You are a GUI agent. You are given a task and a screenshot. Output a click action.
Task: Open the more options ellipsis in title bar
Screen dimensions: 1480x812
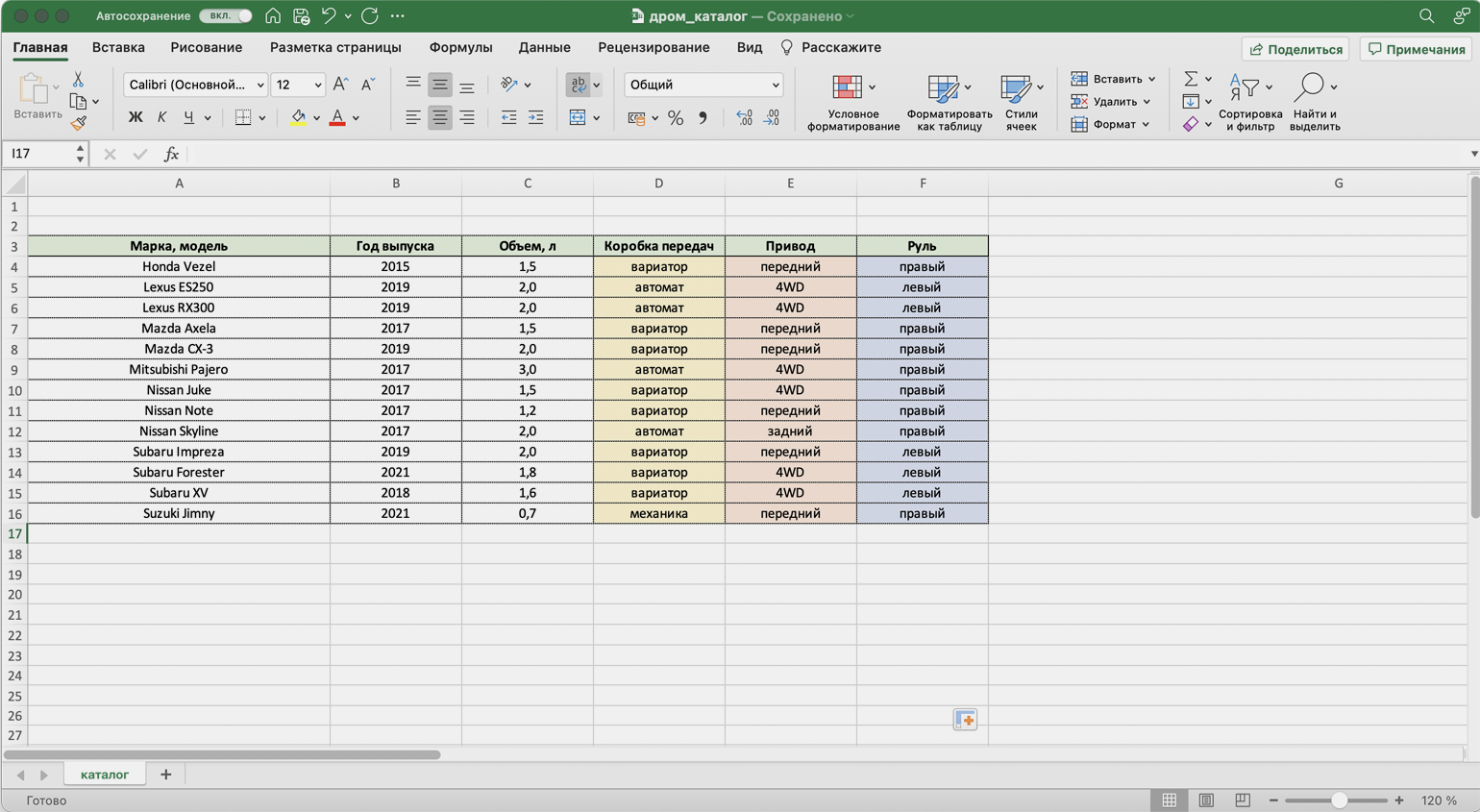point(398,15)
